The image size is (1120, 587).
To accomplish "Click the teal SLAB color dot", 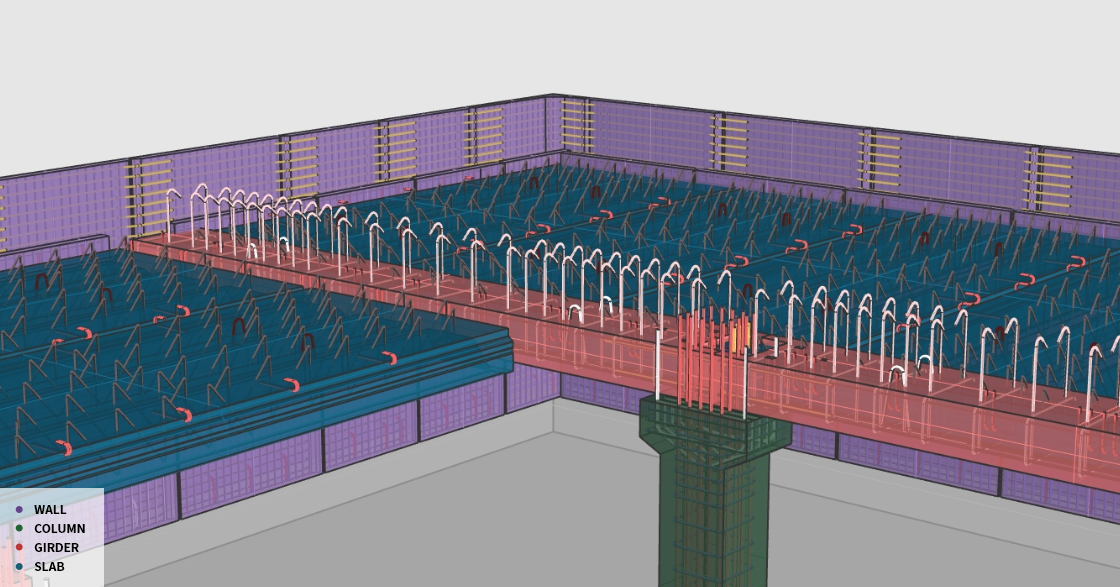I will pyautogui.click(x=19, y=567).
